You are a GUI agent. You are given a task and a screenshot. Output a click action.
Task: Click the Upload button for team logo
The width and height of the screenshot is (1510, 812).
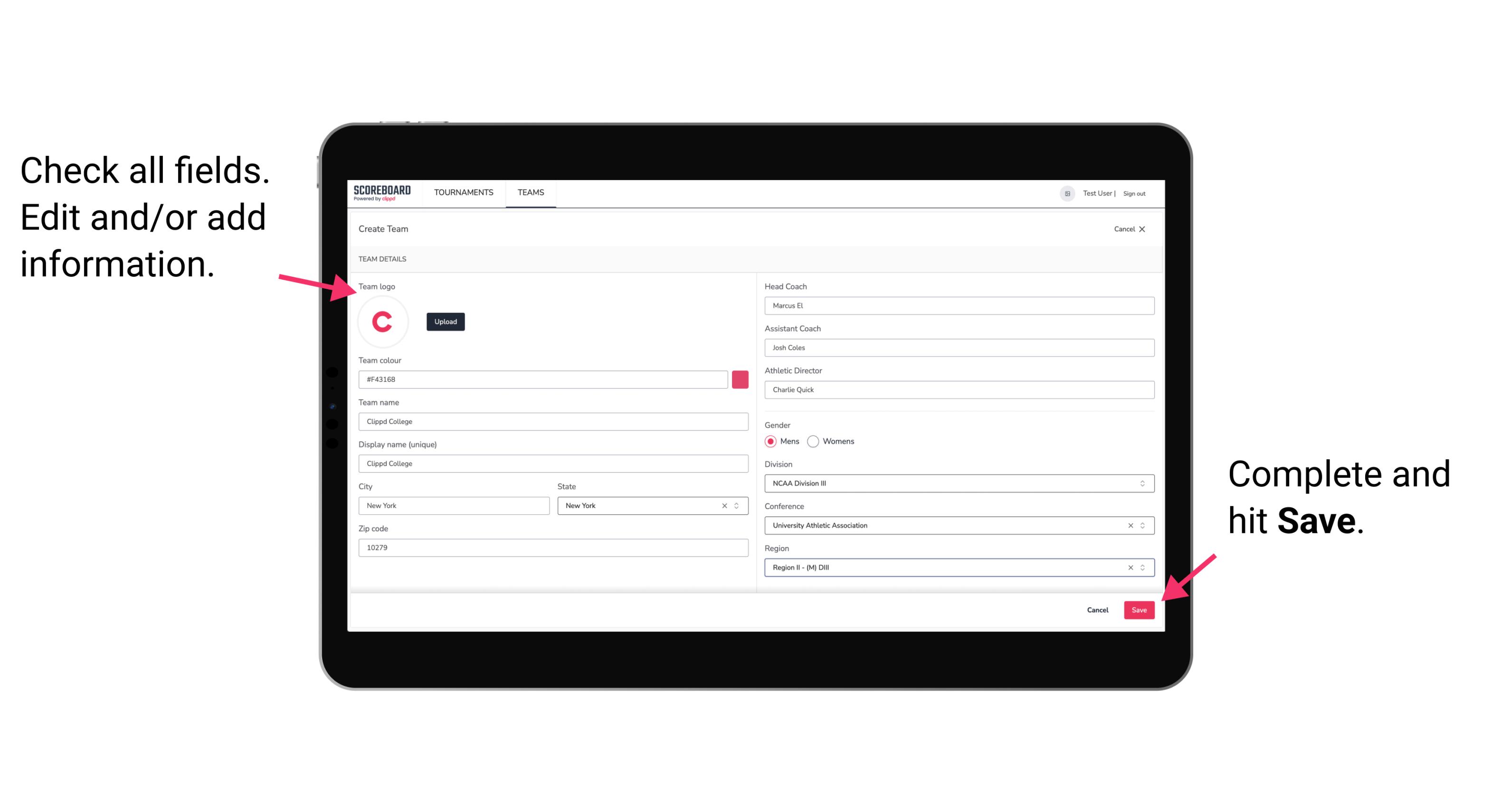tap(445, 321)
